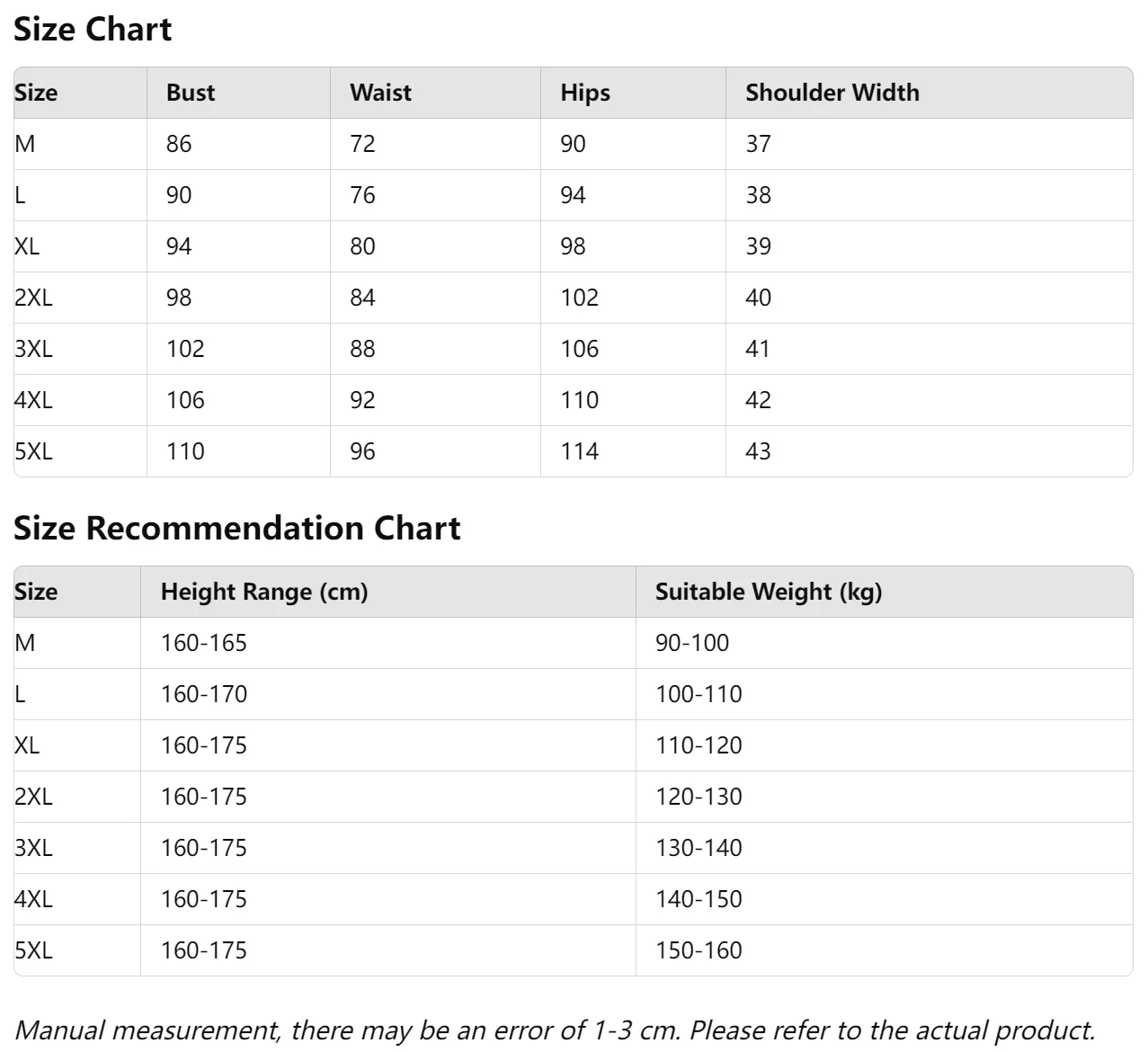Click the Size Recommendation Chart heading
The height and width of the screenshot is (1052, 1148).
(x=236, y=528)
